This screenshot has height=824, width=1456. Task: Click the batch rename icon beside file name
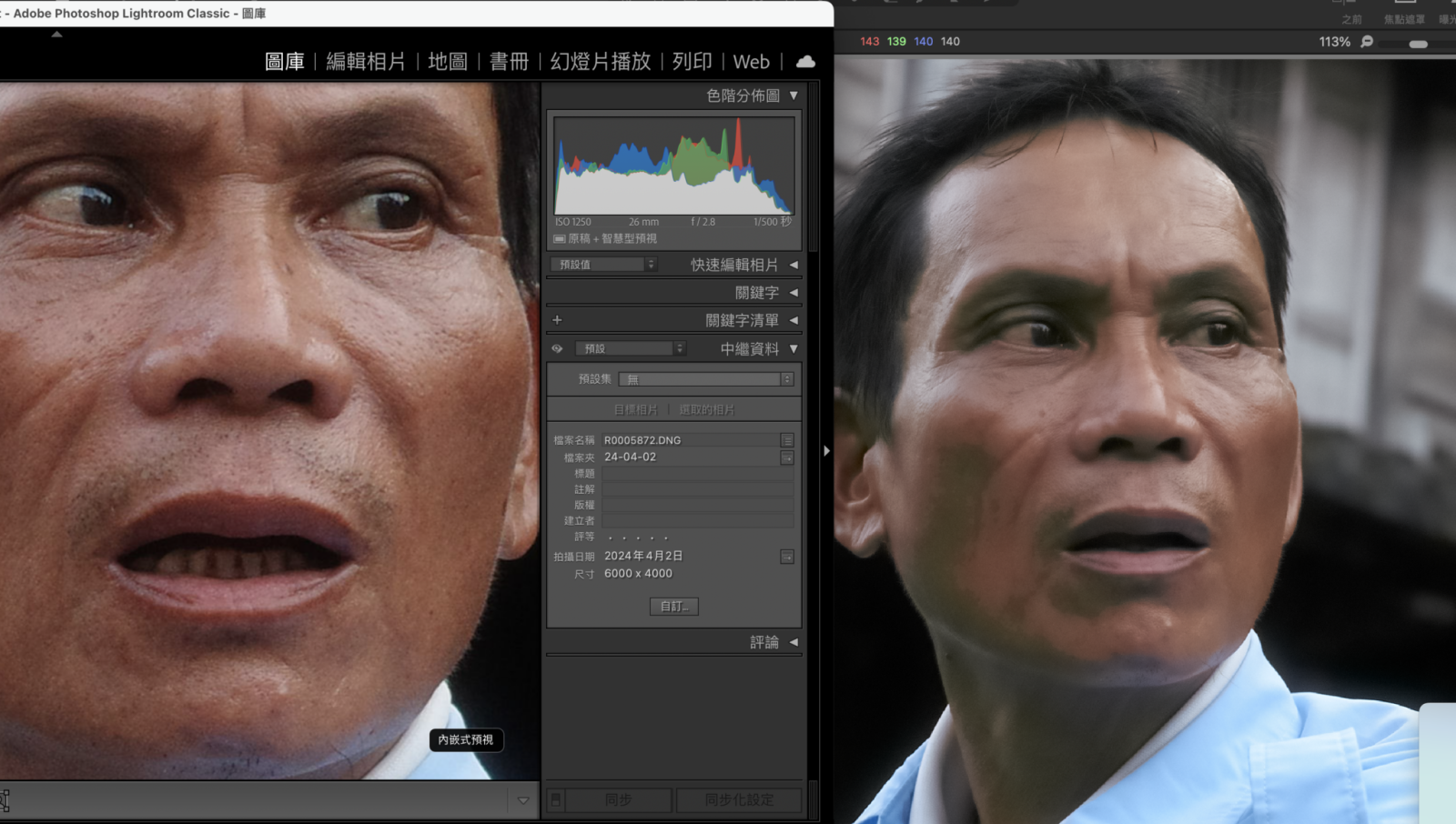click(x=787, y=440)
